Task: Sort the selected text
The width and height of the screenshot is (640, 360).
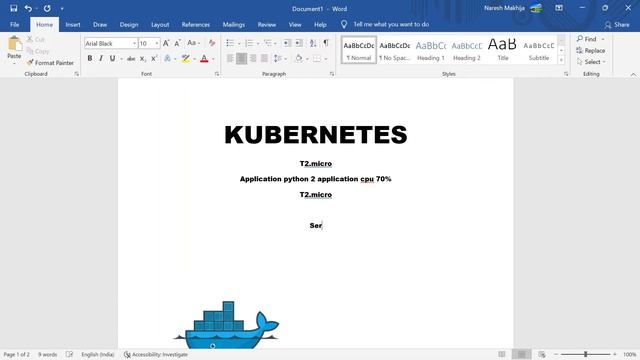Action: tap(313, 43)
